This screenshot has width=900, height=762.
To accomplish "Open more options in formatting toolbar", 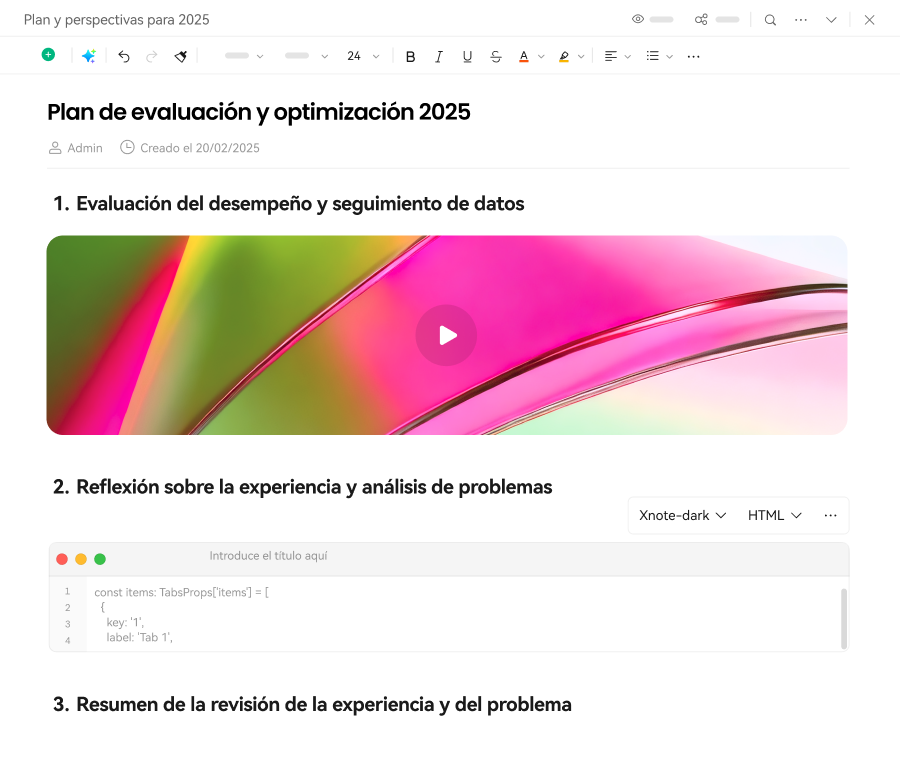I will click(694, 57).
